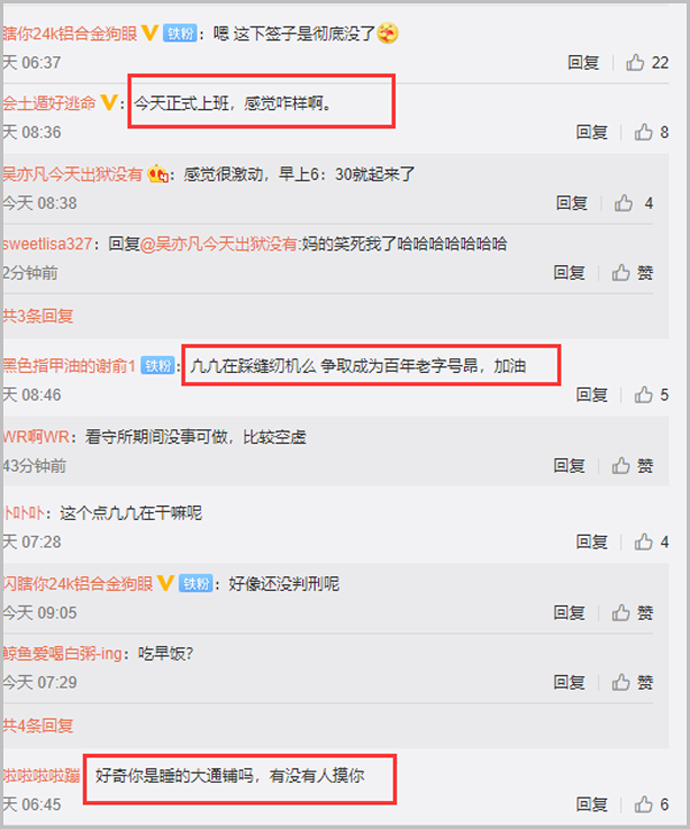Like the comment with 22 thumbs-up
This screenshot has height=829, width=690.
click(x=635, y=63)
